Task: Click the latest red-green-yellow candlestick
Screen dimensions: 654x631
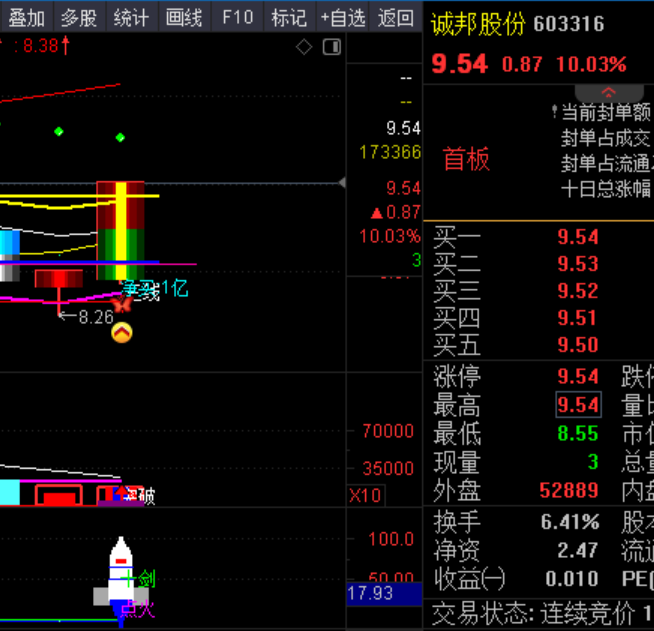Action: 121,231
